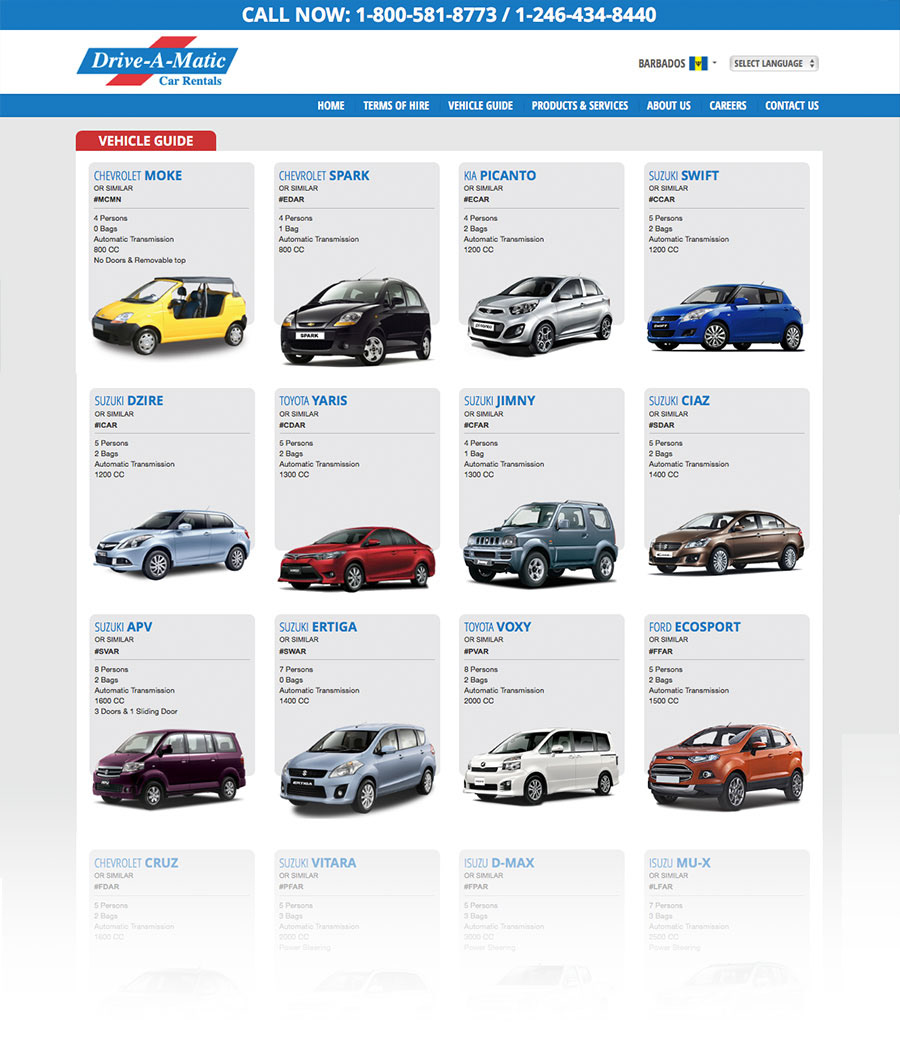Click the #SDAR vehicle code

[x=661, y=425]
